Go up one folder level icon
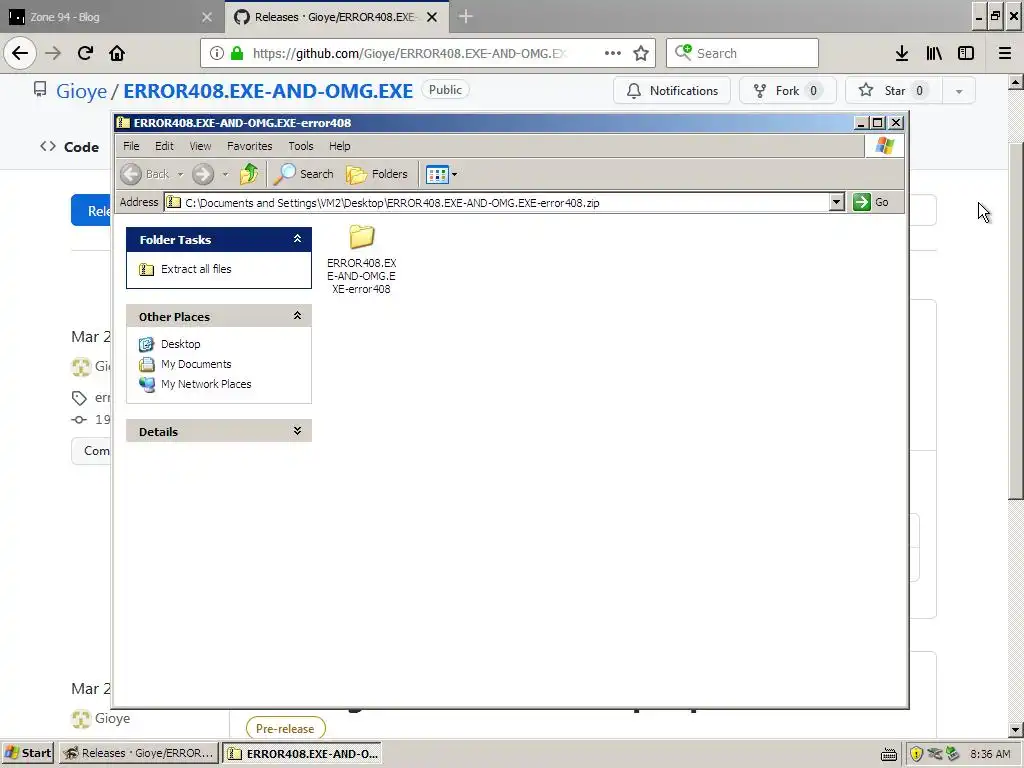Screen dimensions: 1024x768 click(249, 174)
